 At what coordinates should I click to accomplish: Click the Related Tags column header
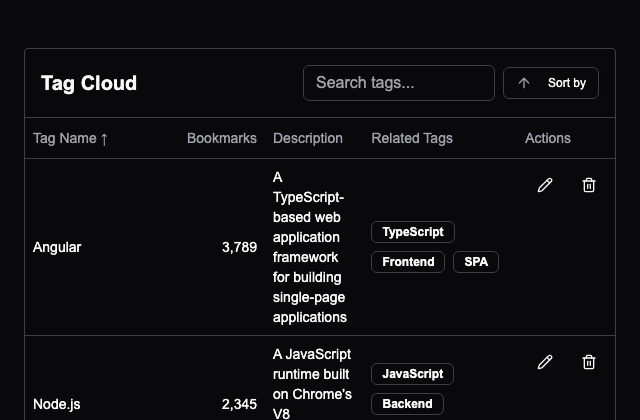[412, 138]
